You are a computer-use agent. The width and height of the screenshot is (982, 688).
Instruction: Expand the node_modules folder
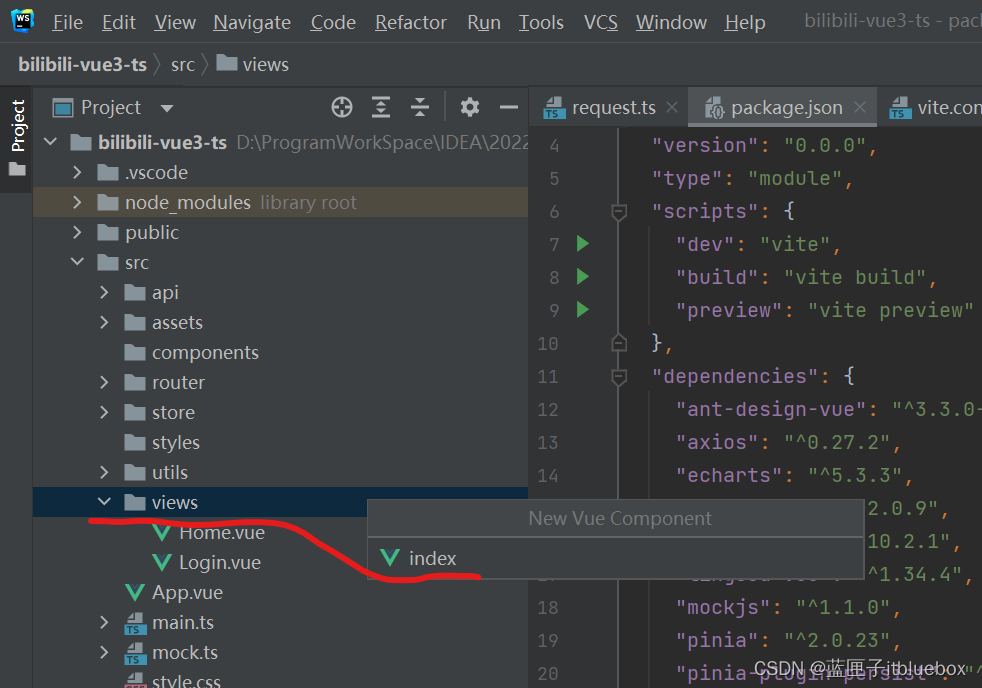[x=77, y=202]
